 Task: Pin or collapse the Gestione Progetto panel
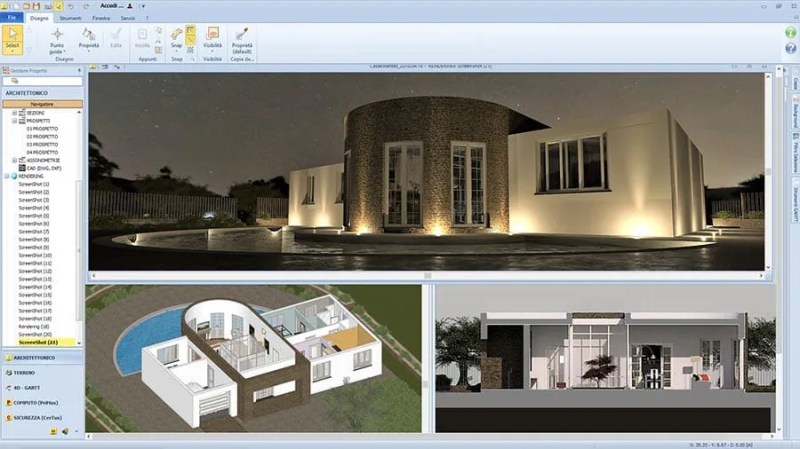pyautogui.click(x=79, y=70)
